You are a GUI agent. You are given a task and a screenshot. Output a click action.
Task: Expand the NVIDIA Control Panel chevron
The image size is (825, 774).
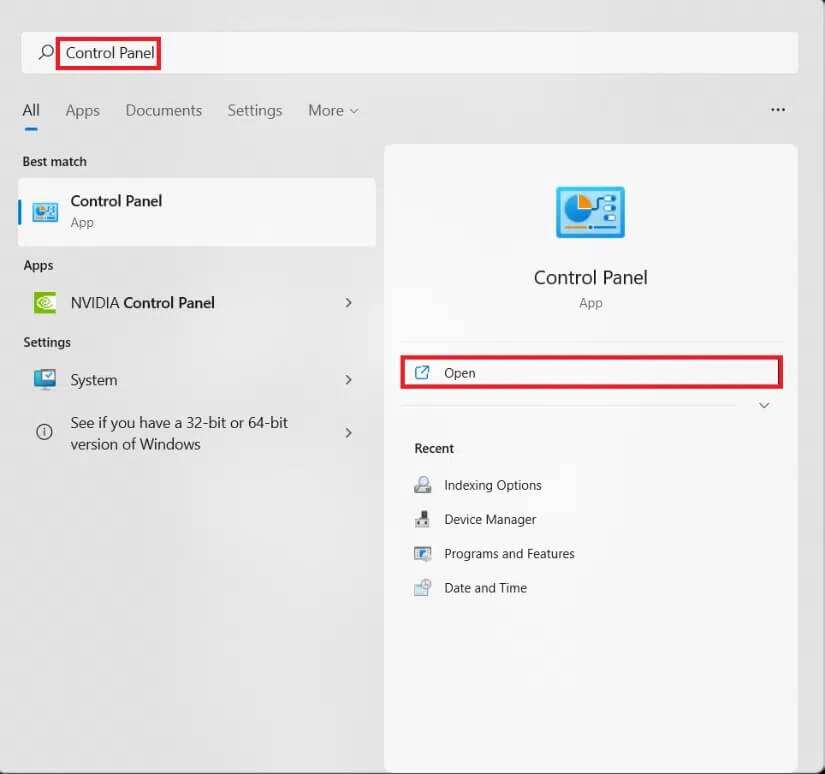(348, 303)
